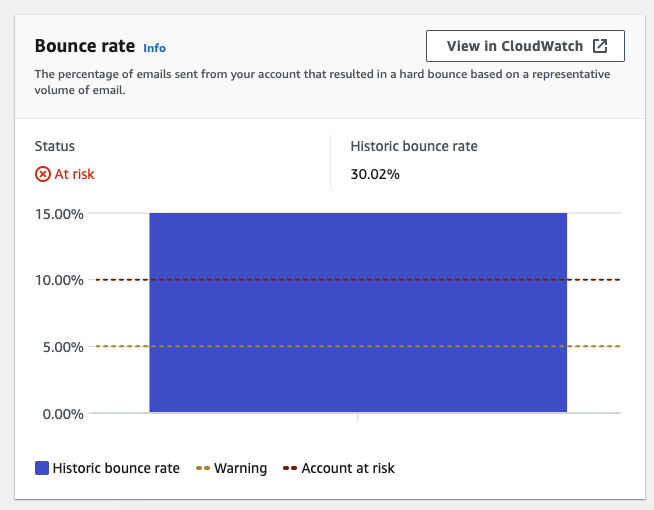This screenshot has height=510, width=654.
Task: Select the Bounce rate heading
Action: pyautogui.click(x=84, y=46)
